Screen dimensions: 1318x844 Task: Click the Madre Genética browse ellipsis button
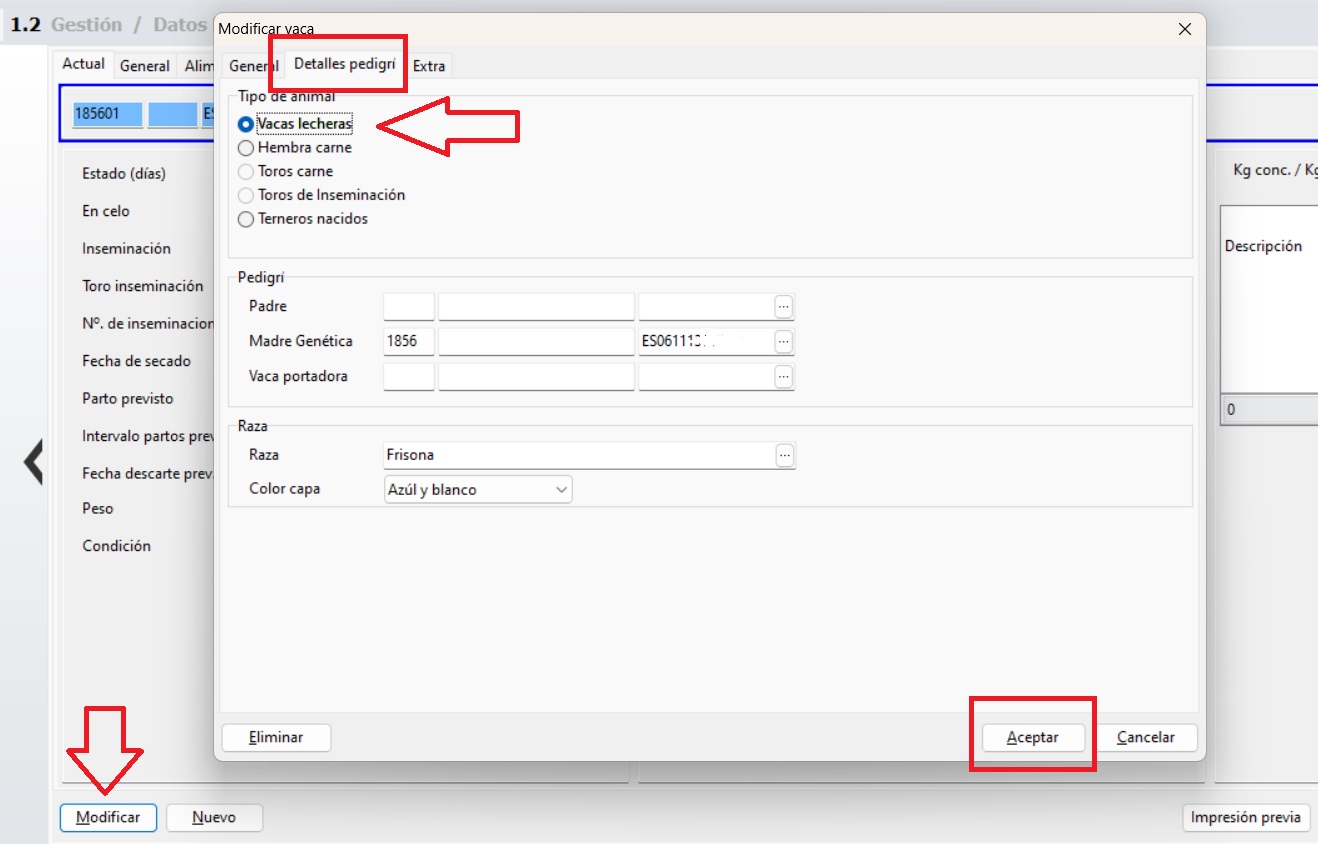coord(784,341)
